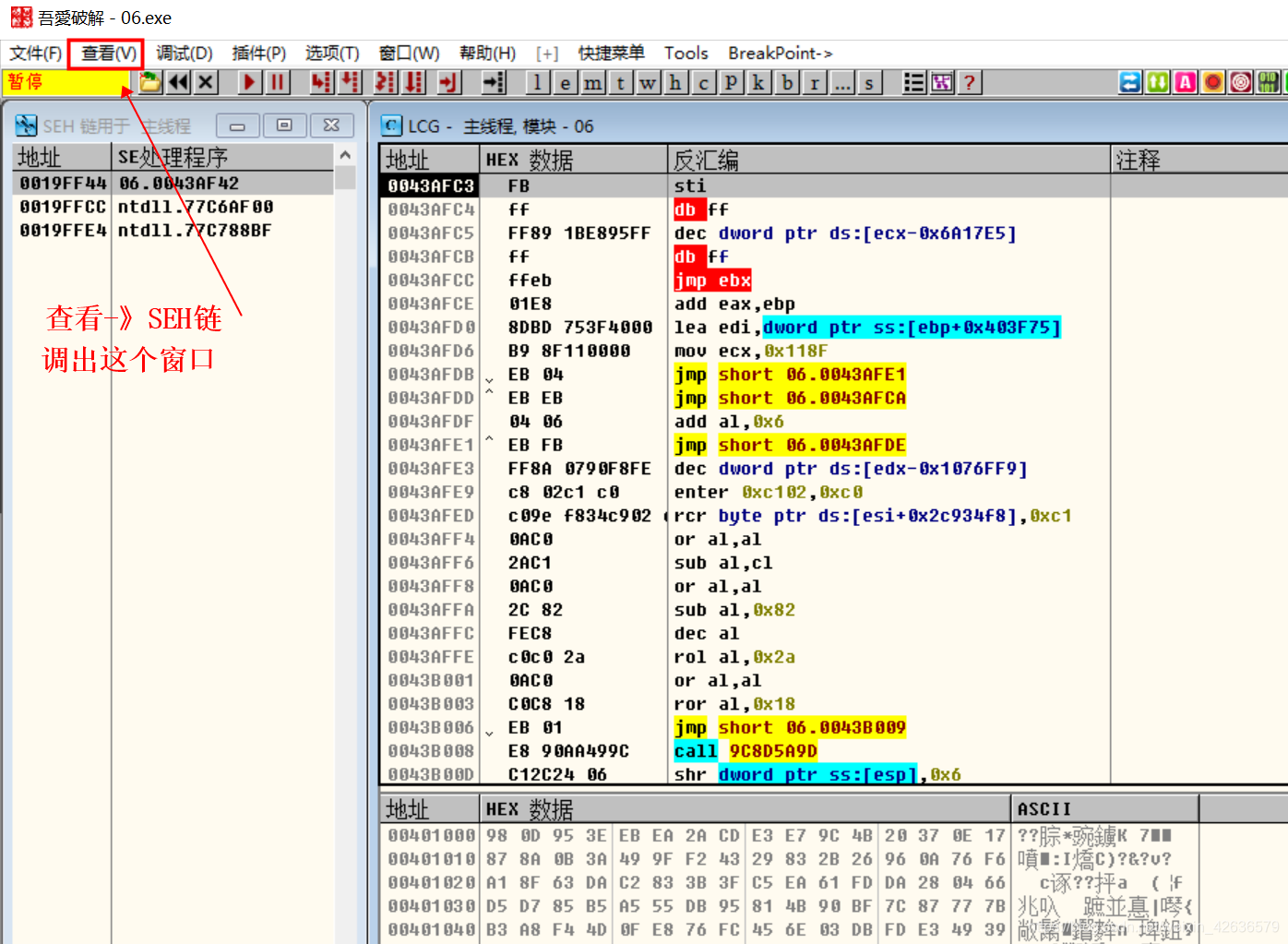Click the ASCII header in dump pane
The width and height of the screenshot is (1288, 944).
(1104, 809)
